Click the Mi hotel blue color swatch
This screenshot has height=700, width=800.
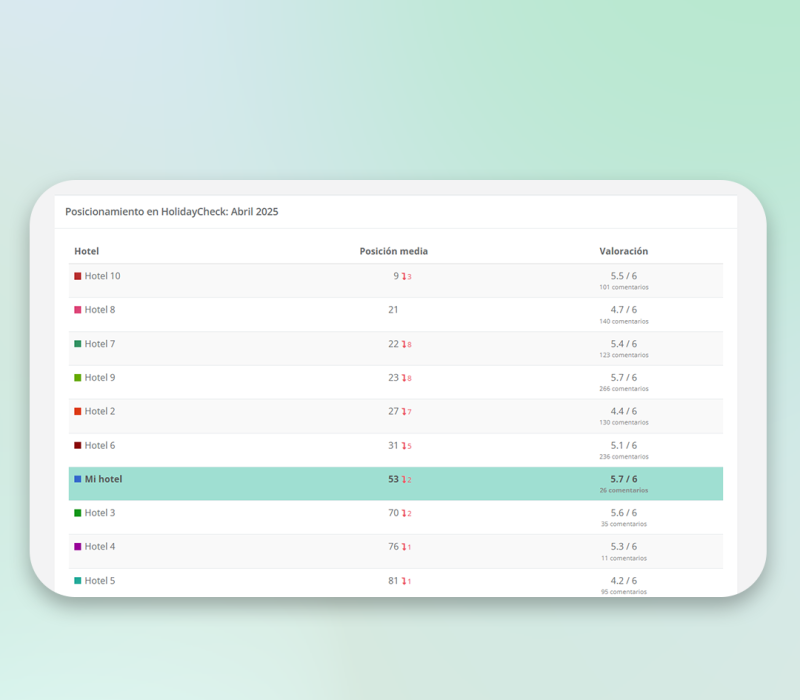pos(78,479)
